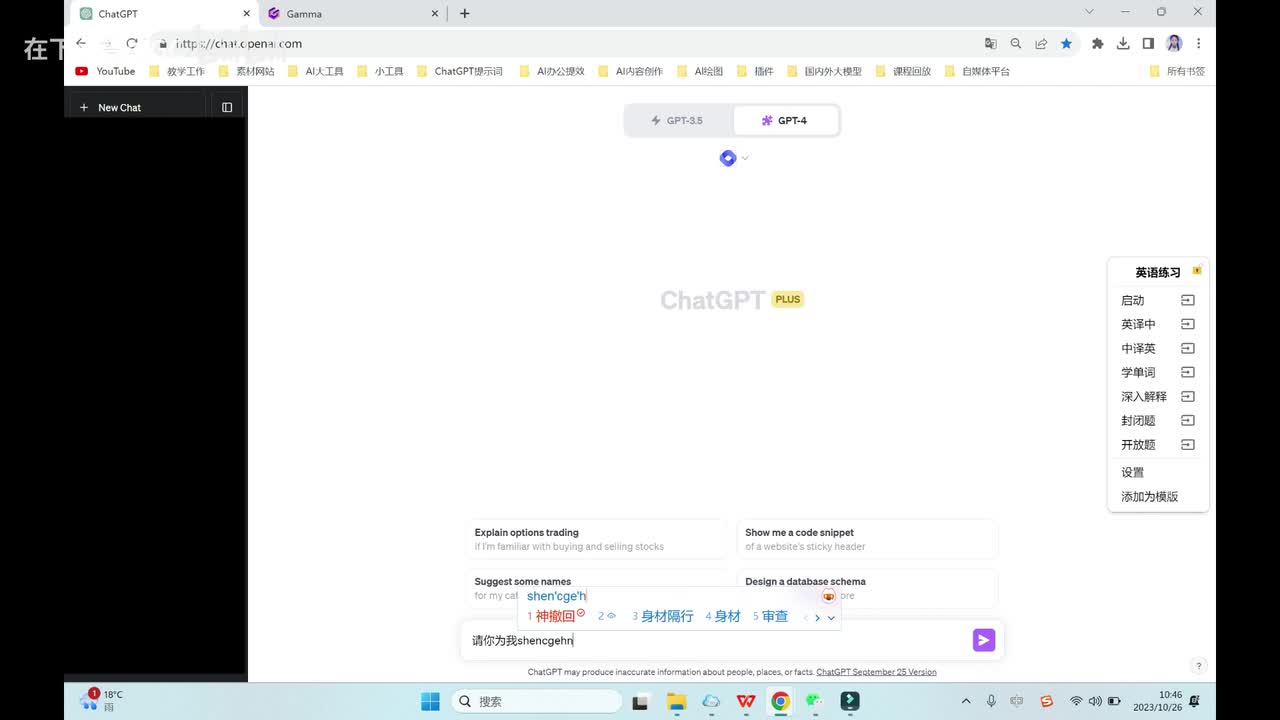The width and height of the screenshot is (1280, 720).
Task: Click the bookmark star in address bar
Action: pos(1066,43)
